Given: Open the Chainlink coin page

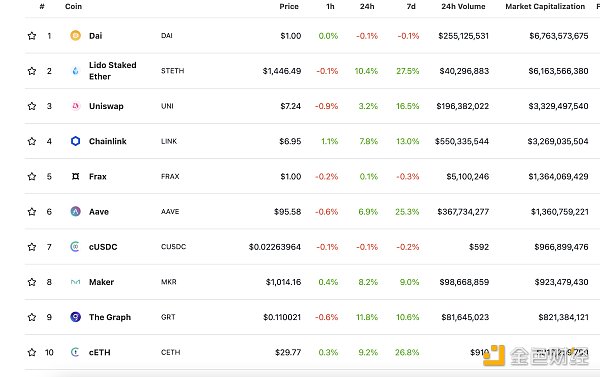Looking at the screenshot, I should coord(108,141).
